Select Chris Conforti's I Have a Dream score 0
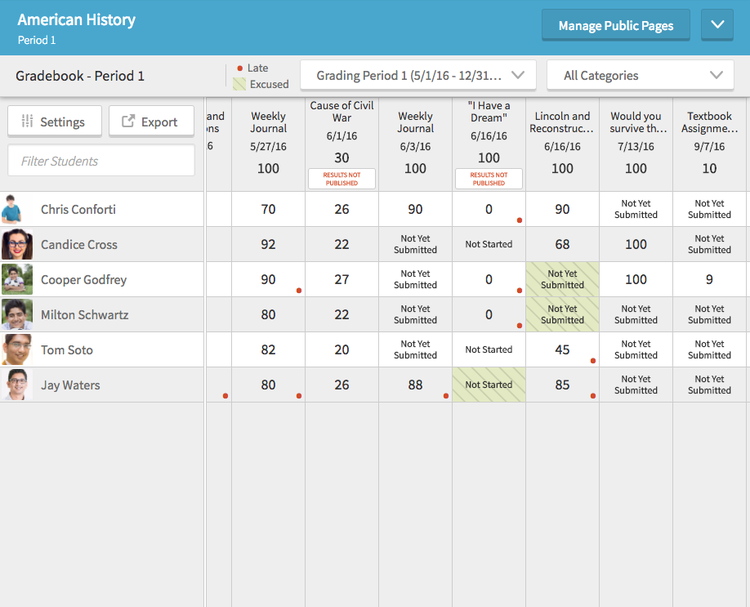 pos(489,209)
